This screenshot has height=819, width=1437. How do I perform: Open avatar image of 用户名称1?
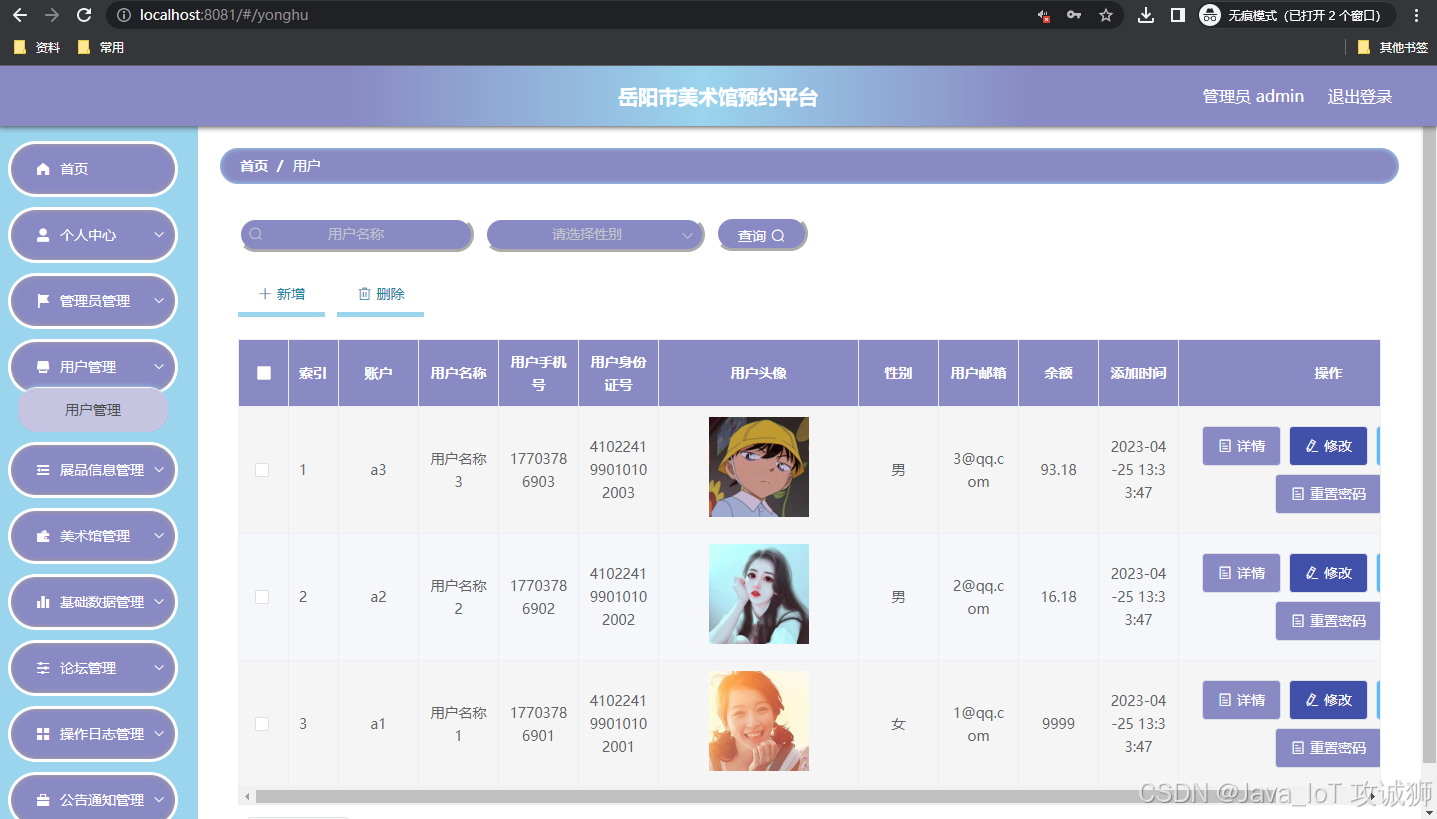point(759,721)
